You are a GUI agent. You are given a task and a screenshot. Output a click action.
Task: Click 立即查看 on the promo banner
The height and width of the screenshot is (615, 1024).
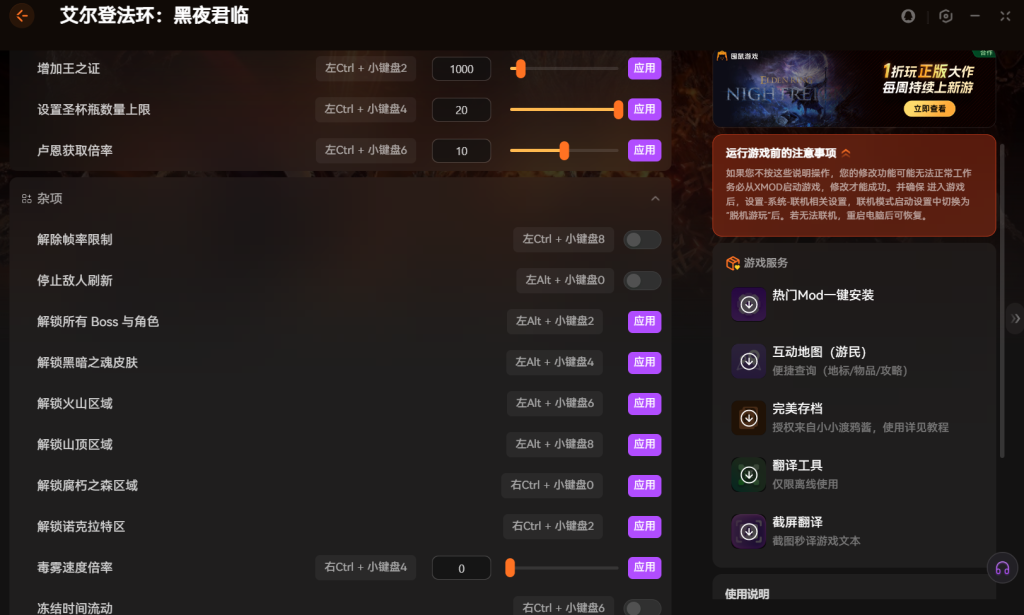pyautogui.click(x=929, y=108)
